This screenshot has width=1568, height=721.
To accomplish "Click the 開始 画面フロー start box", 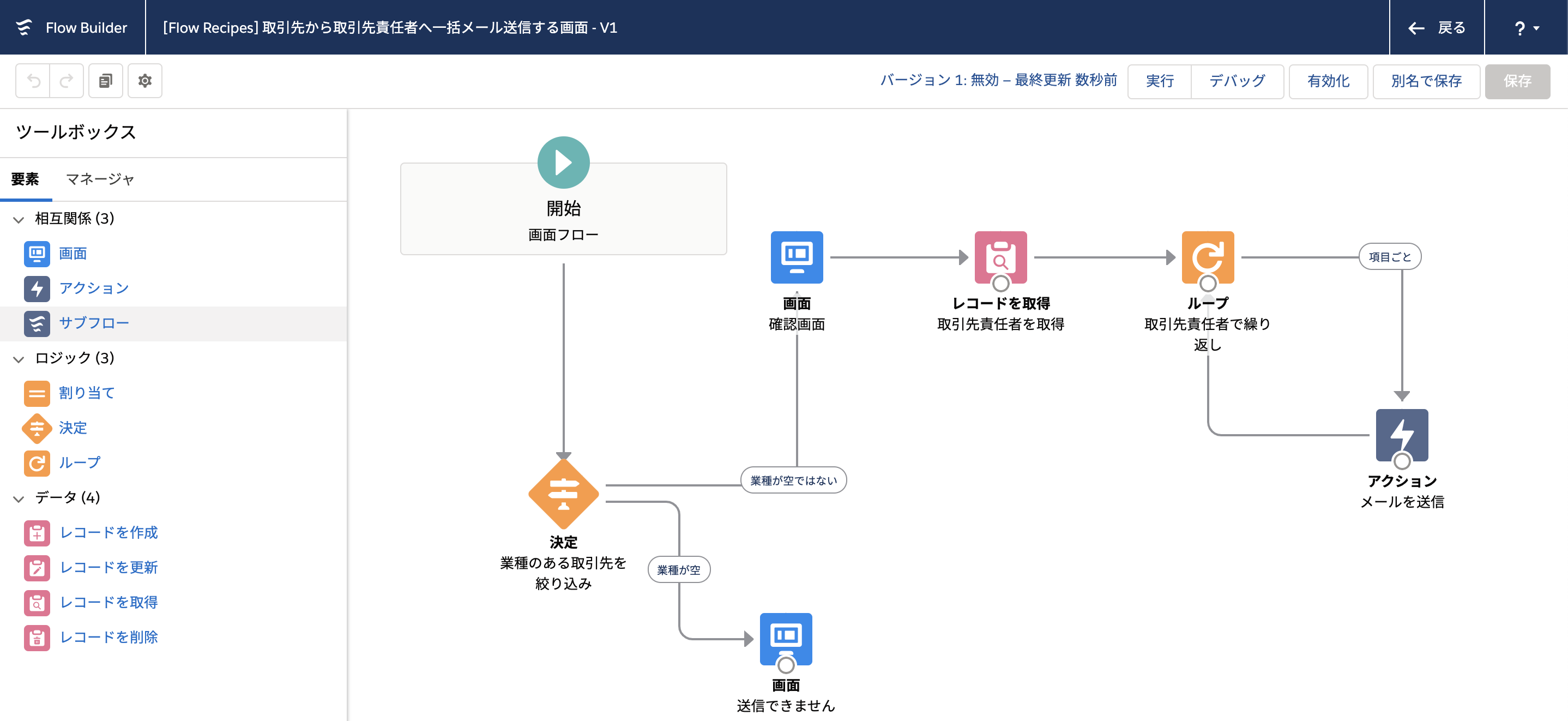I will pyautogui.click(x=563, y=208).
